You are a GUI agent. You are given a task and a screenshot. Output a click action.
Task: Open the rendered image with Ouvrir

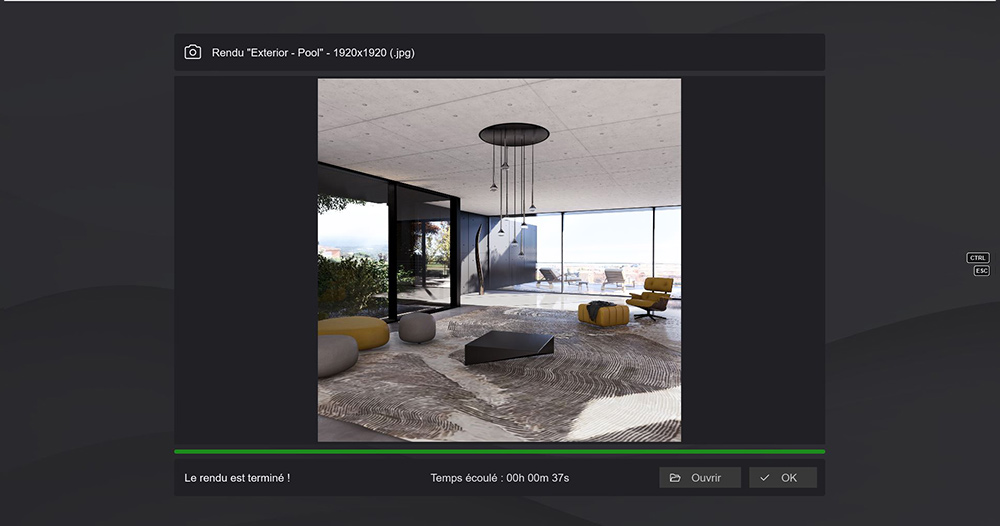[700, 478]
